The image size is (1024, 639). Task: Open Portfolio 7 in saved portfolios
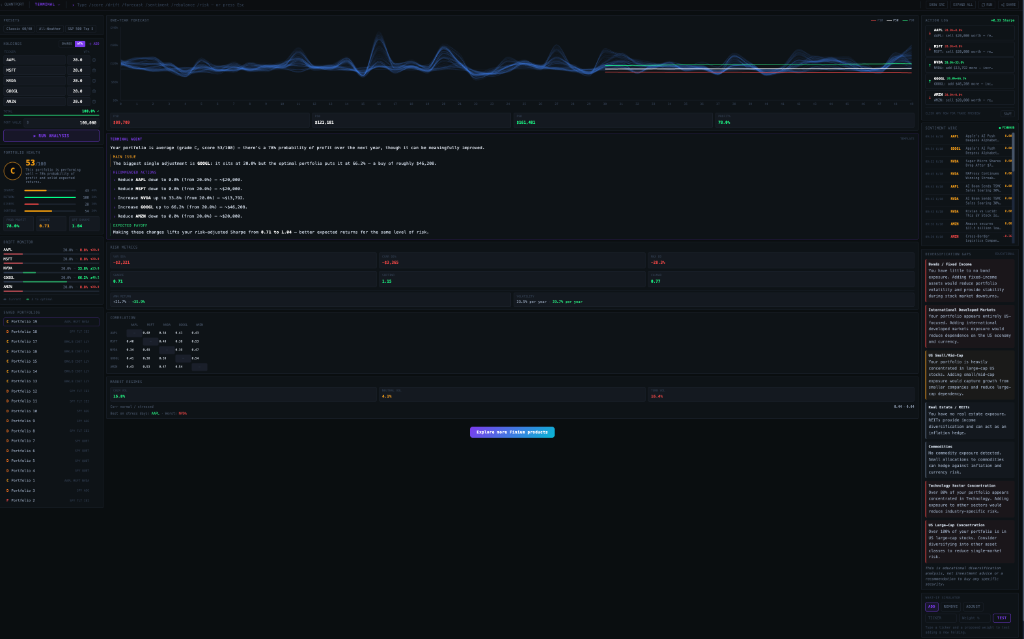pos(52,440)
